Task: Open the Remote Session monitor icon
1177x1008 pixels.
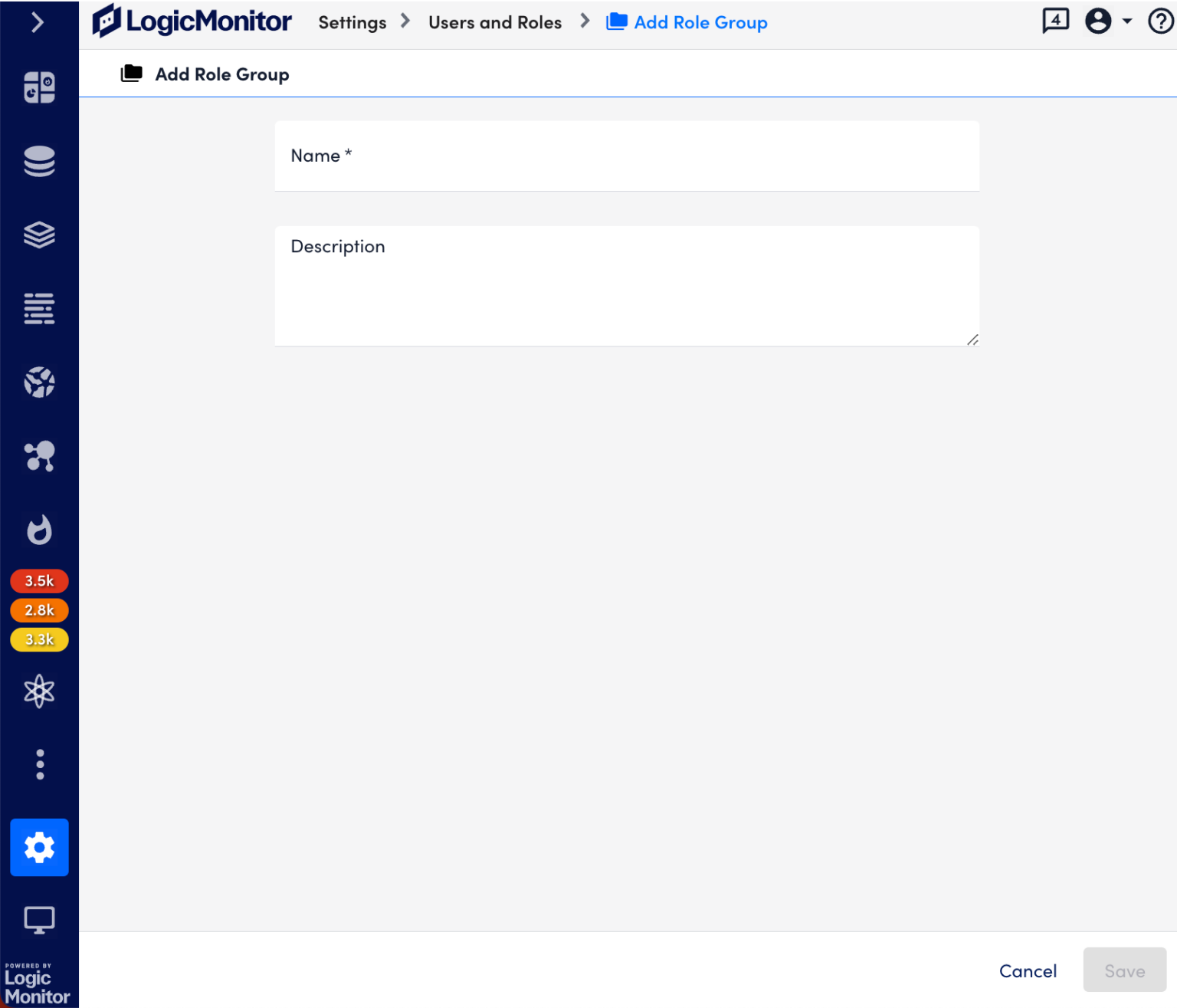Action: pyautogui.click(x=39, y=919)
